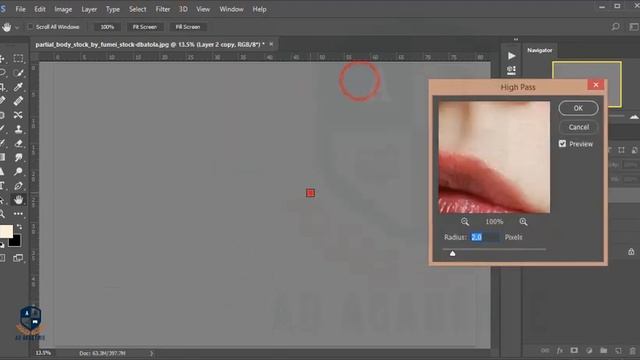Swap foreground and background colors
The height and width of the screenshot is (360, 640).
19,227
